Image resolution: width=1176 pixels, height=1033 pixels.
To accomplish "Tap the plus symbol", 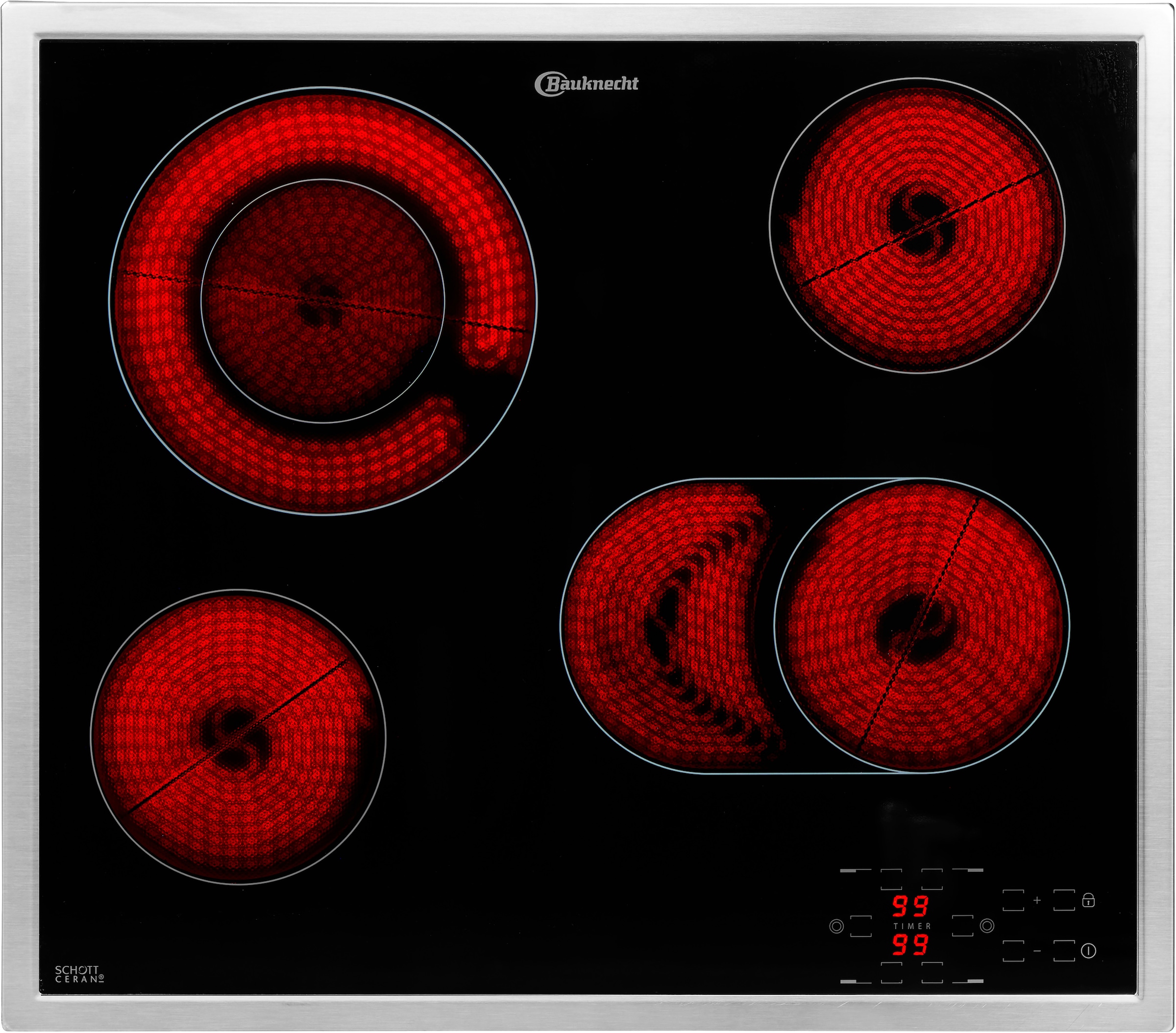I will click(x=1037, y=900).
